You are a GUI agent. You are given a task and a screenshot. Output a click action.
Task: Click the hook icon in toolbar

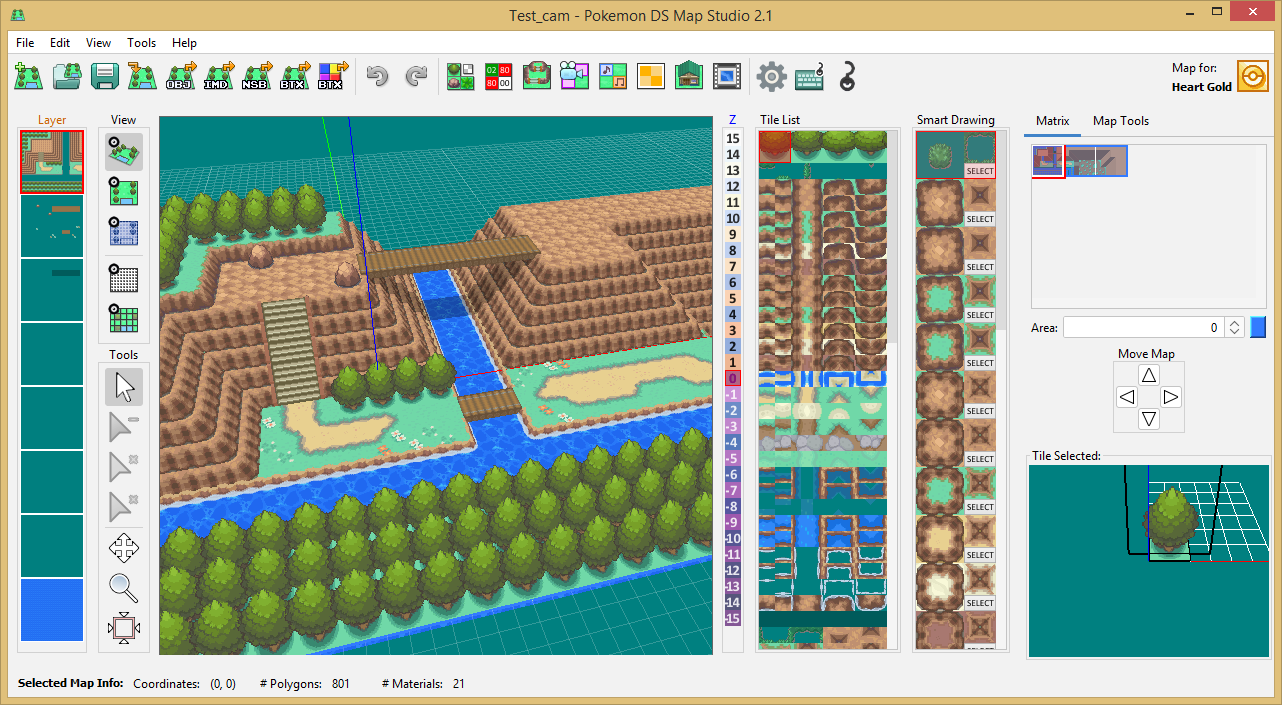click(x=847, y=76)
